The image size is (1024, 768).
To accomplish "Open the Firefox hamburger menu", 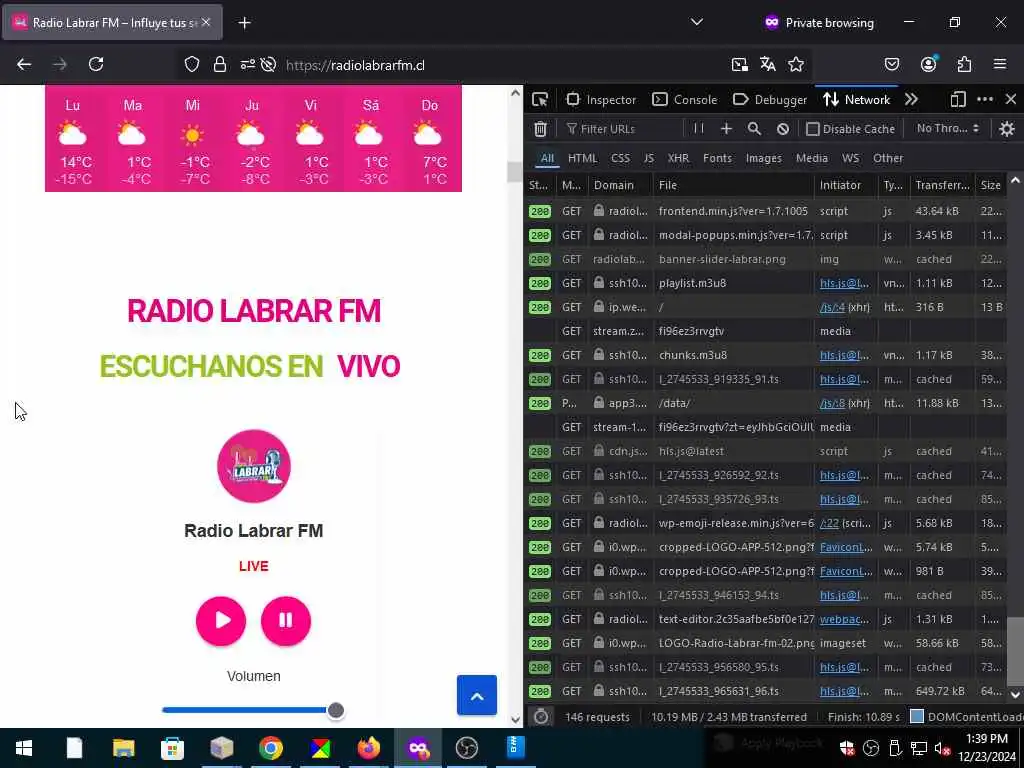I will (999, 64).
